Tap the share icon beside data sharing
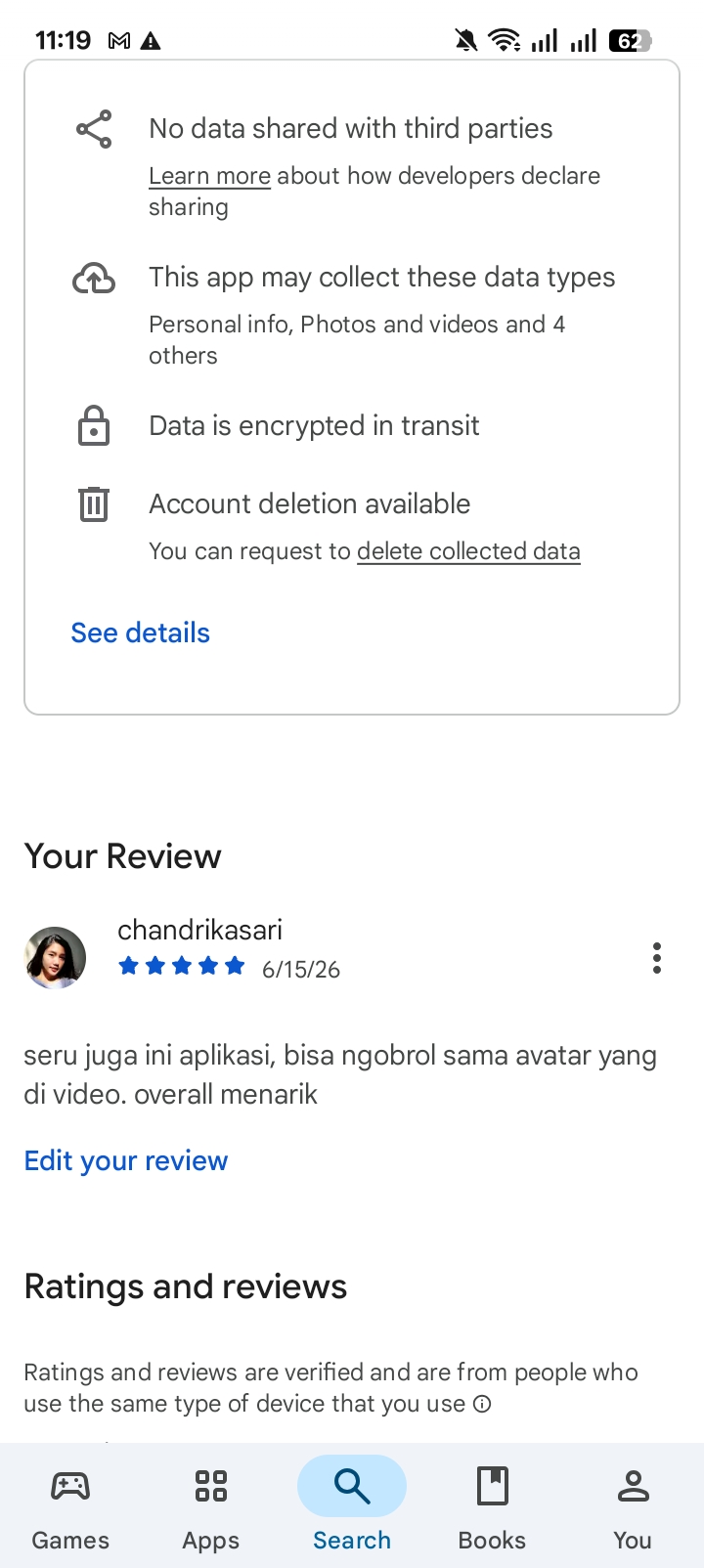 pos(94,129)
